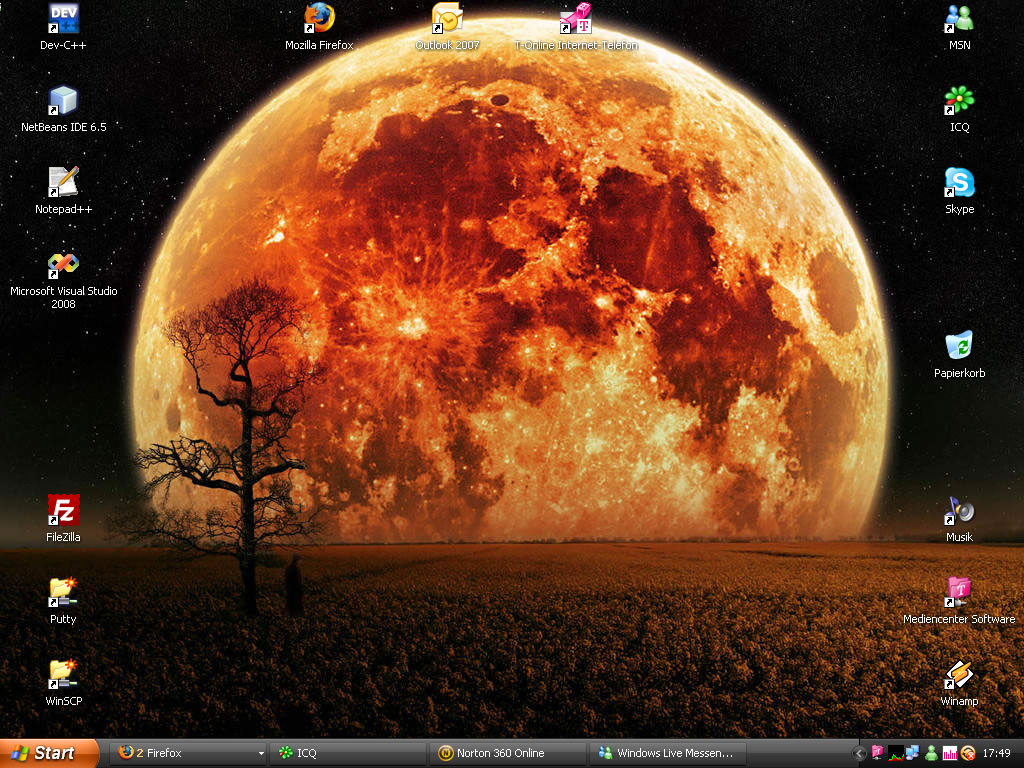Select the WinSCP desktop icon
The width and height of the screenshot is (1024, 768).
63,675
